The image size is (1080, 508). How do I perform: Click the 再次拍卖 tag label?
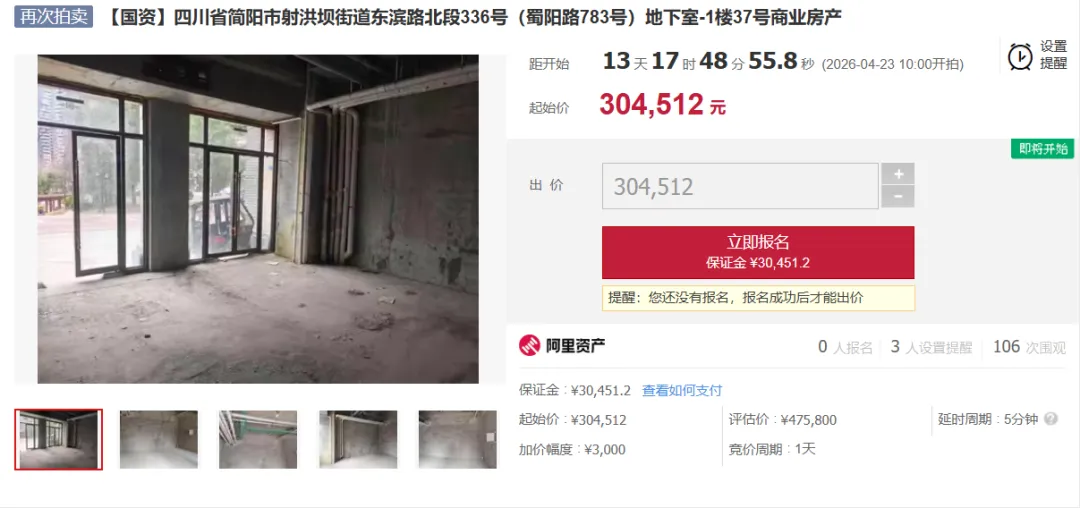[x=53, y=17]
